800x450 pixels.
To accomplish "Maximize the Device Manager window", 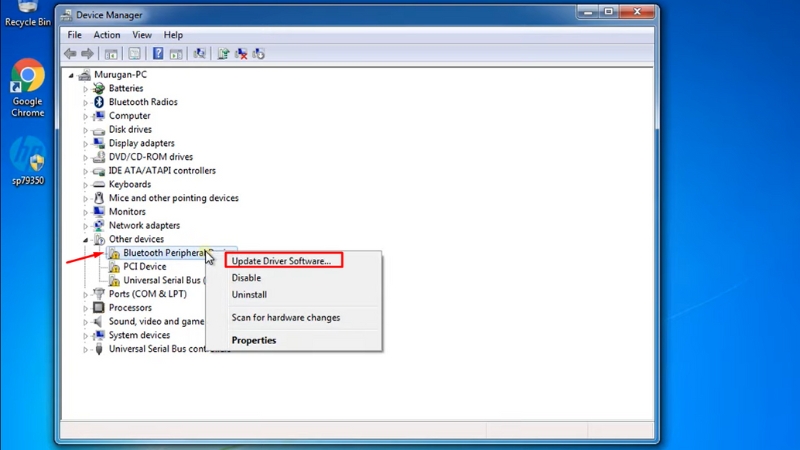I will click(608, 11).
